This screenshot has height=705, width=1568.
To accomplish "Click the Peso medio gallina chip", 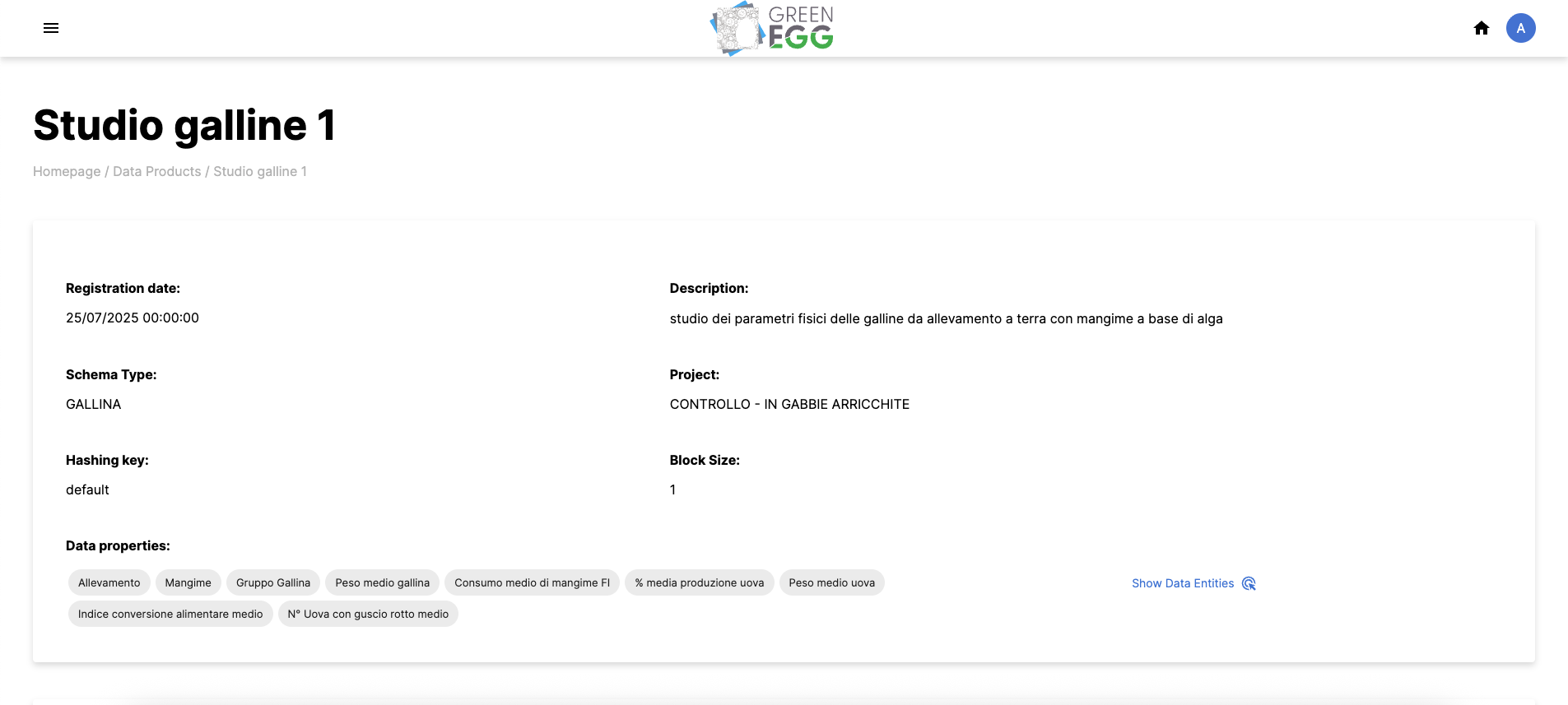I will pyautogui.click(x=382, y=582).
